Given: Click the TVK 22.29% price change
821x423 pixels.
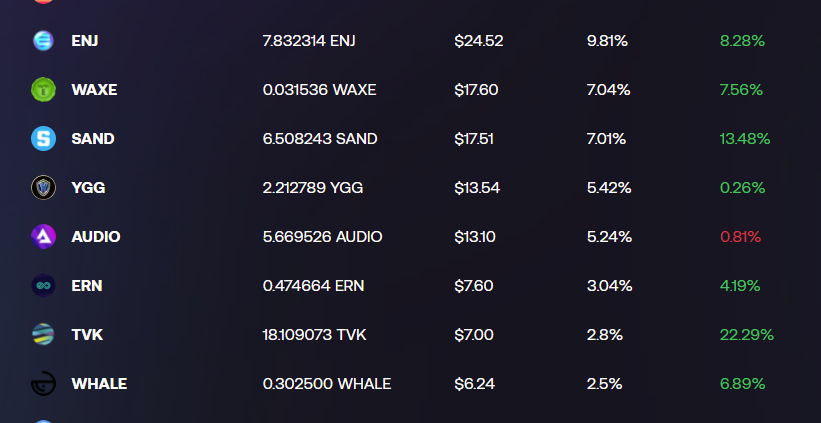Looking at the screenshot, I should (746, 334).
